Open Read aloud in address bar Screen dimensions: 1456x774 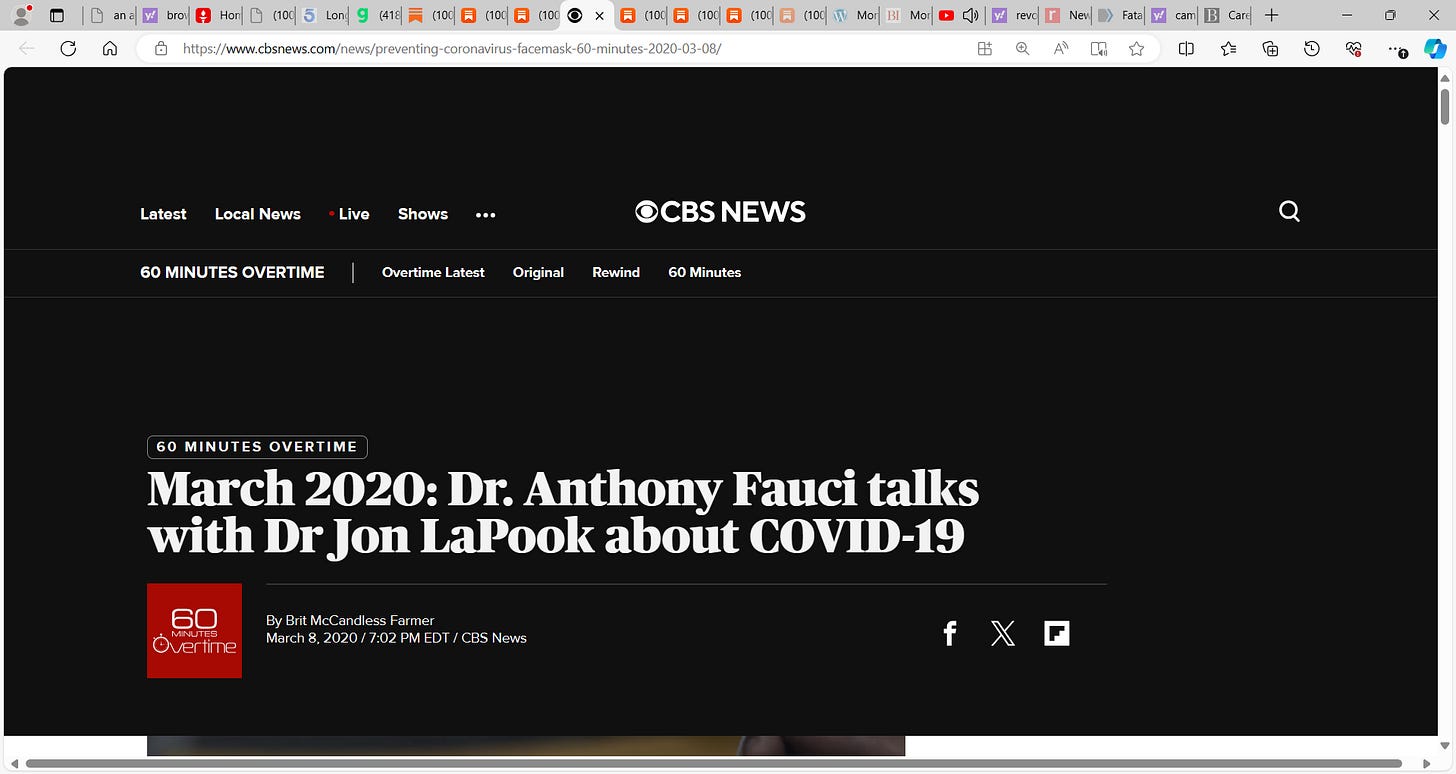point(1061,48)
